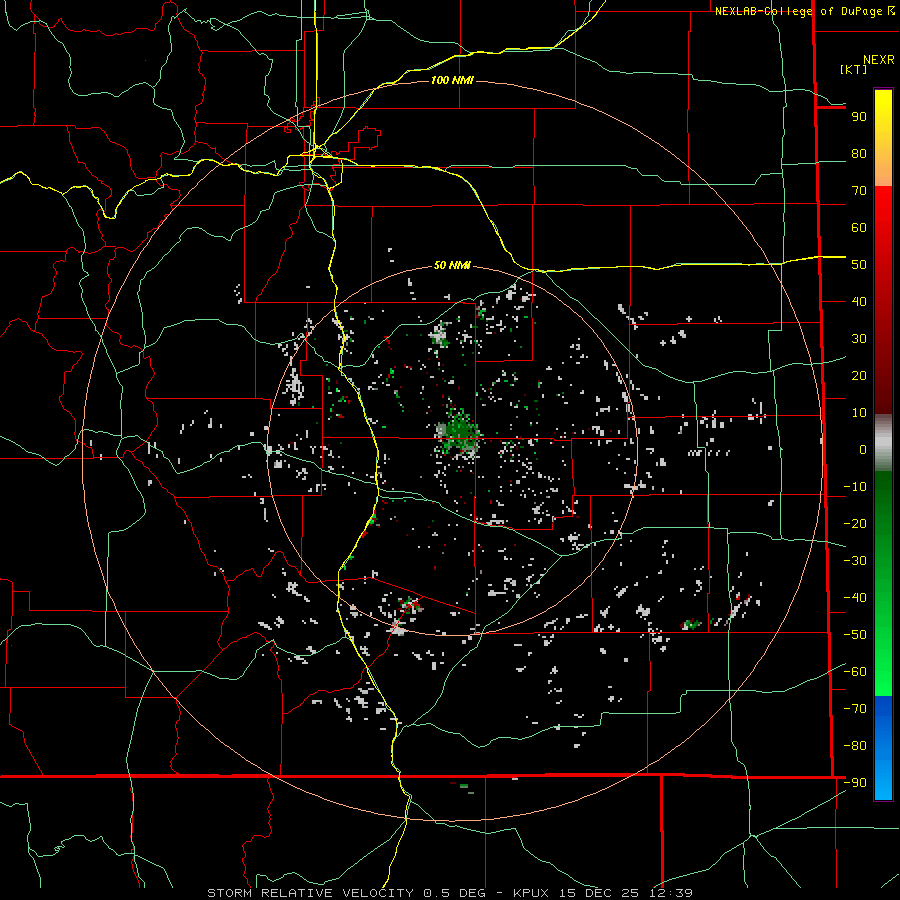The width and height of the screenshot is (900, 900).
Task: Click the "50 NMI" range ring label
Action: click(x=452, y=265)
